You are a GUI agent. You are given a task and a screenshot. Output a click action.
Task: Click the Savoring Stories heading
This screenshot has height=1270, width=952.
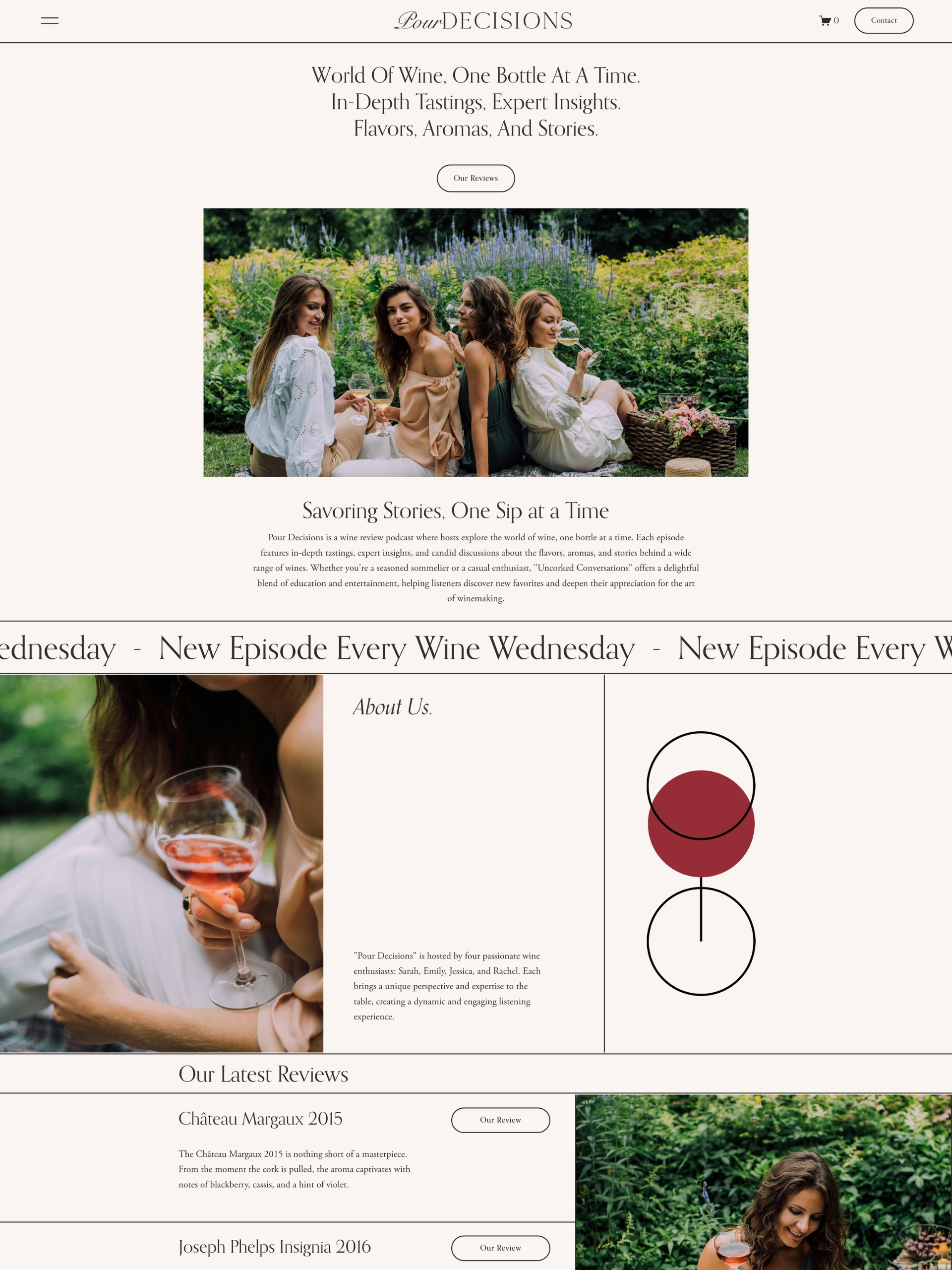coord(456,510)
